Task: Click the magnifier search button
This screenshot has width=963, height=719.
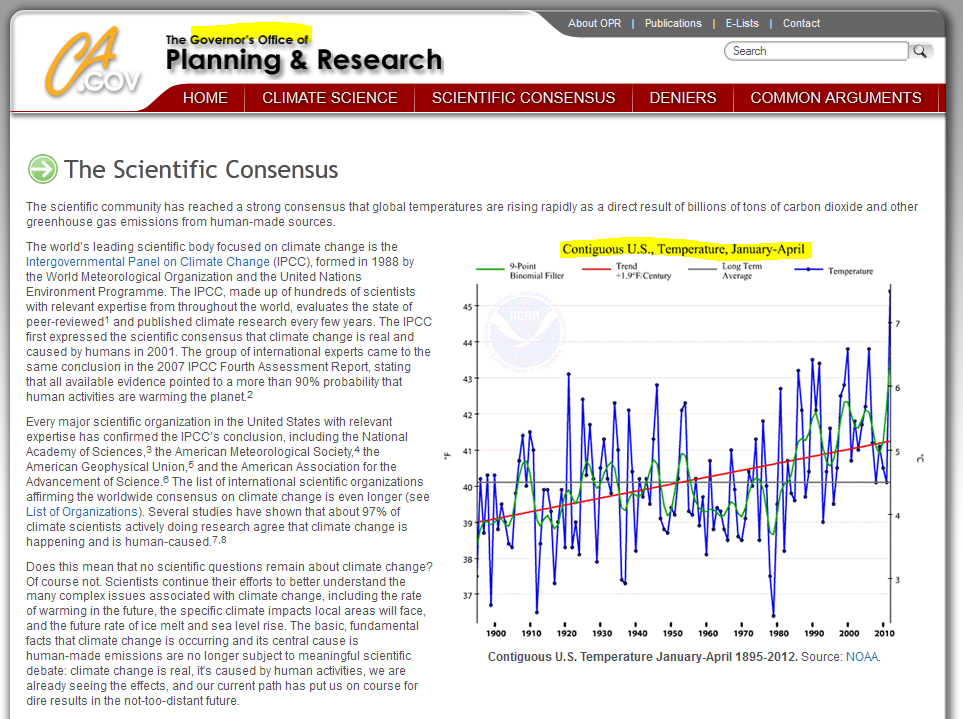Action: point(921,51)
